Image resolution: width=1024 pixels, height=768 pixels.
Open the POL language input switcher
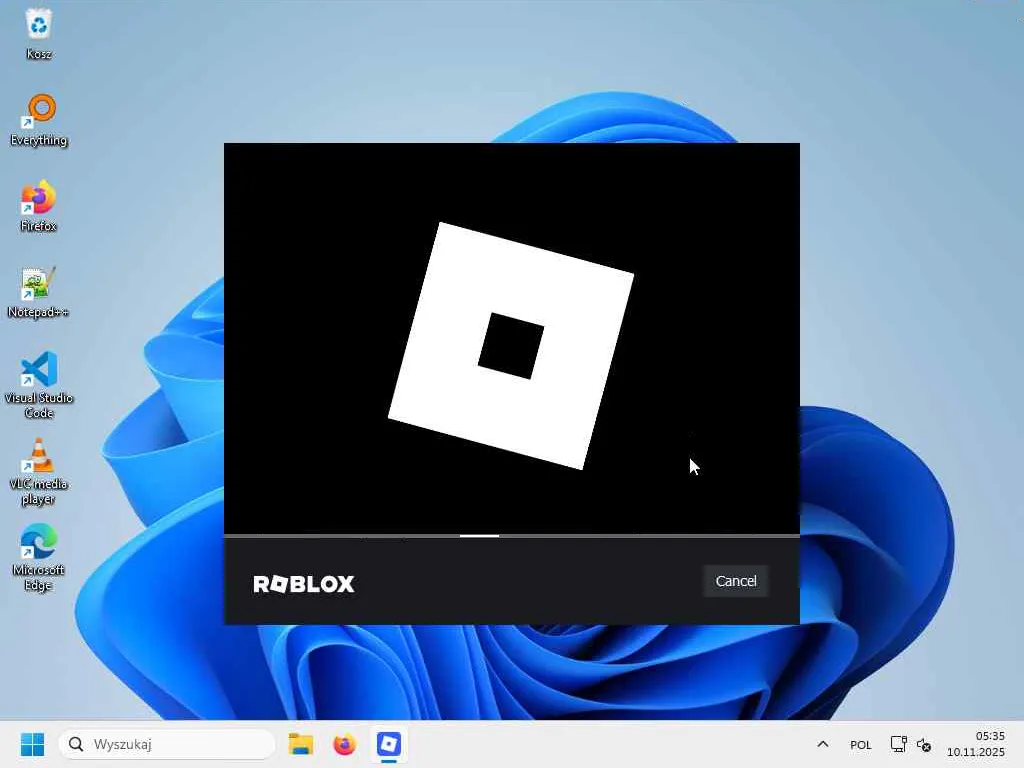coord(861,744)
